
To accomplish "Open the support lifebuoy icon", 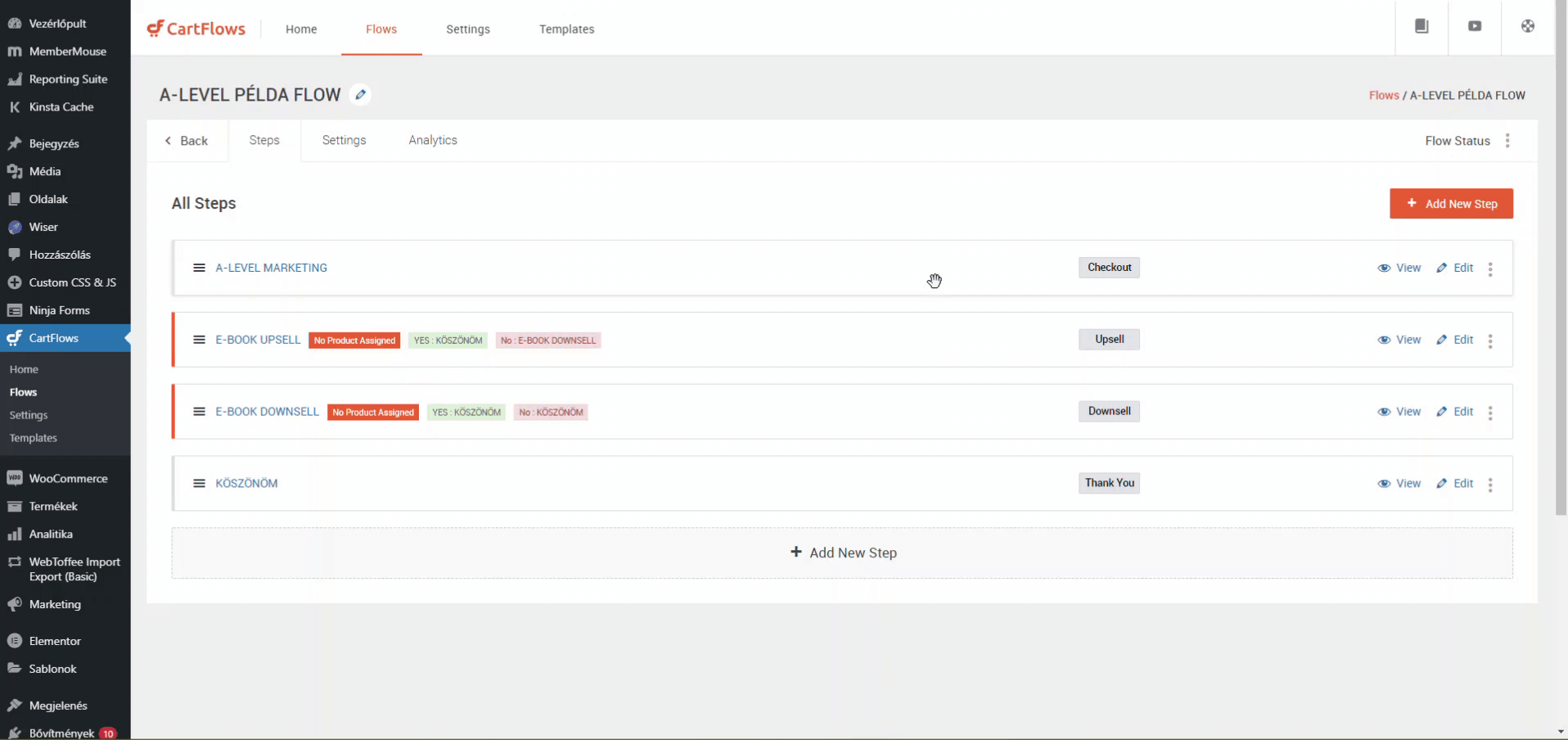I will click(1528, 26).
